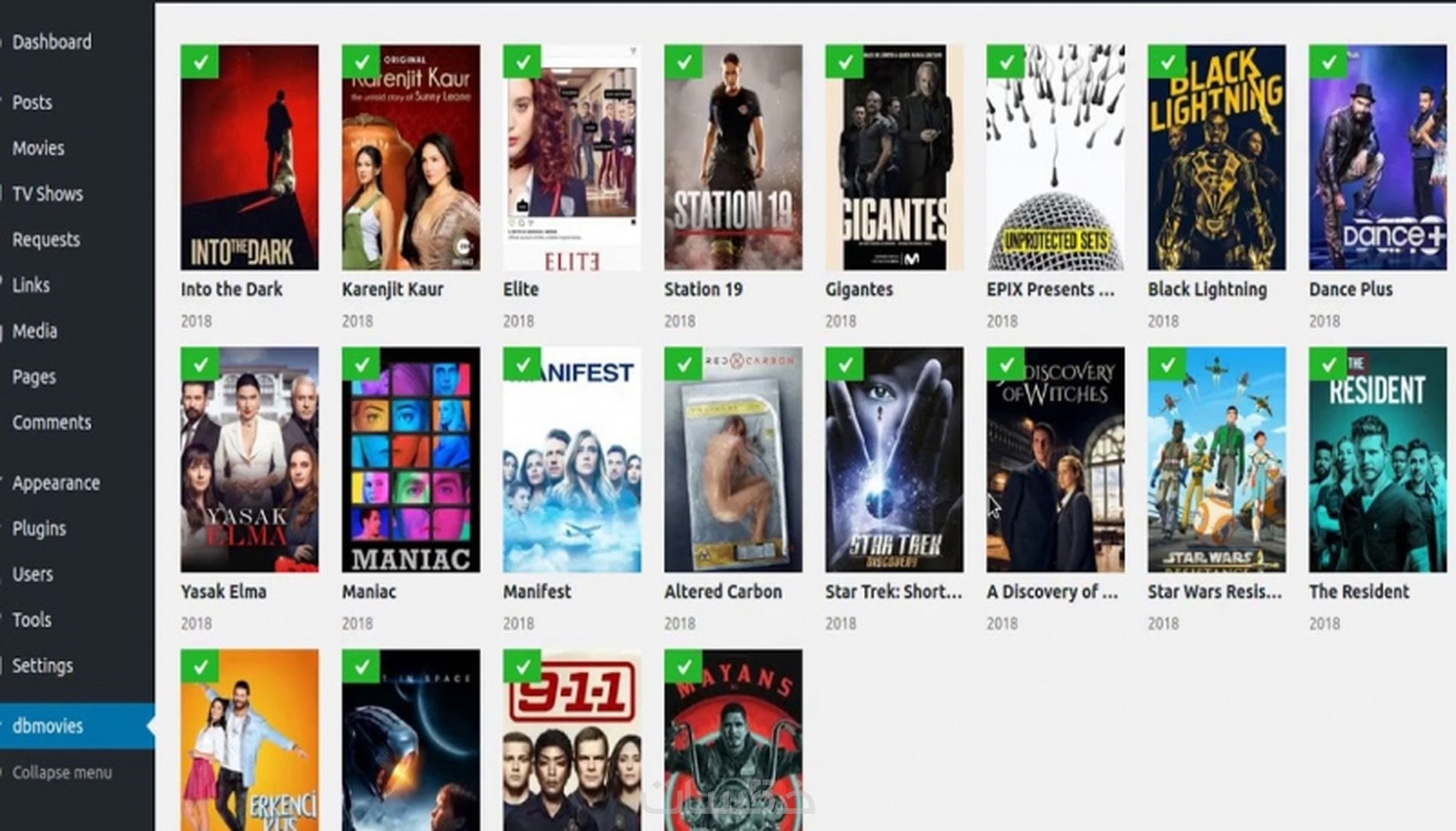Toggle the green check on Maniac poster
This screenshot has width=1456, height=831.
(x=361, y=364)
